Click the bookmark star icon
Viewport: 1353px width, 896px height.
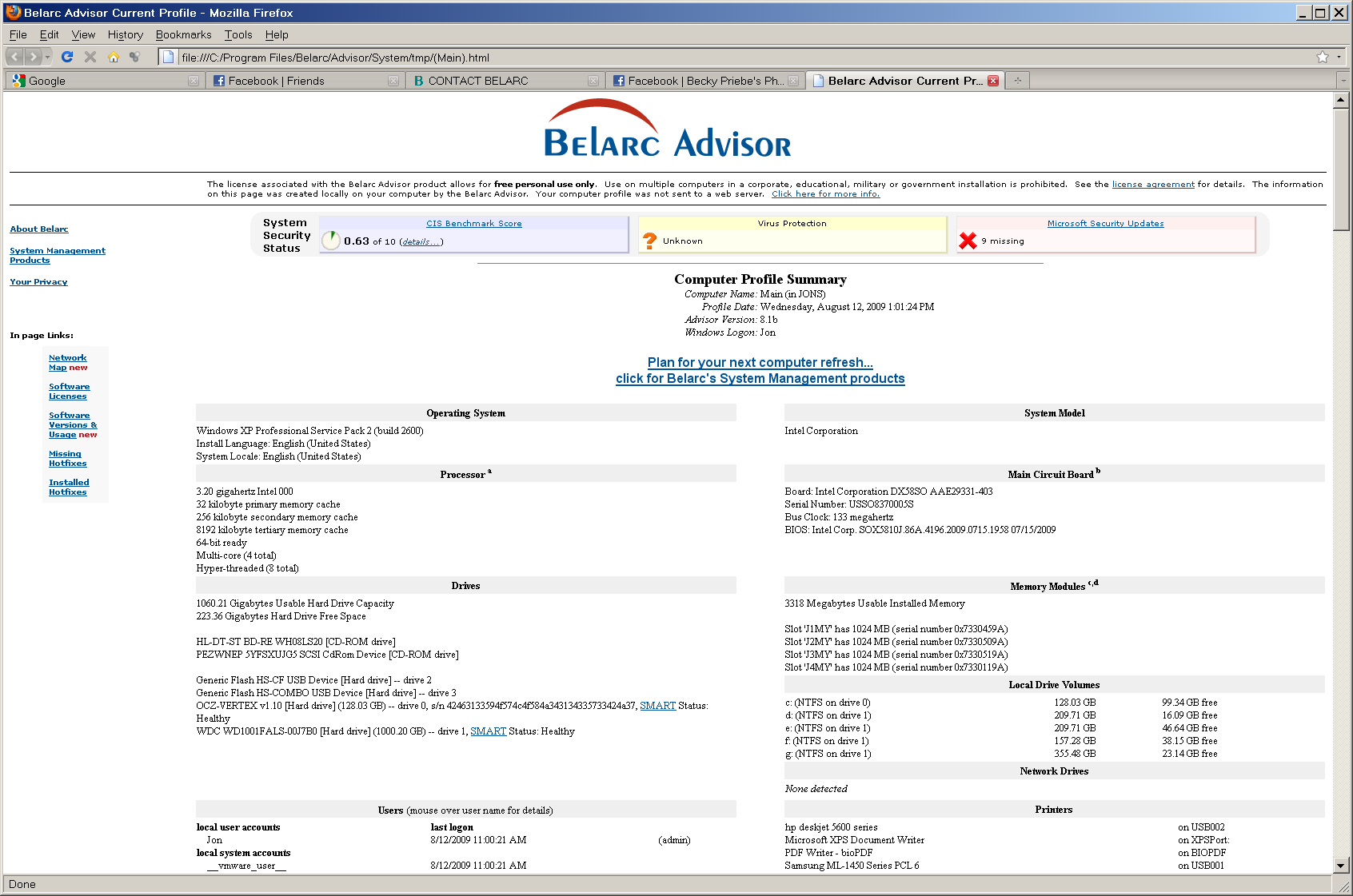pos(1322,57)
